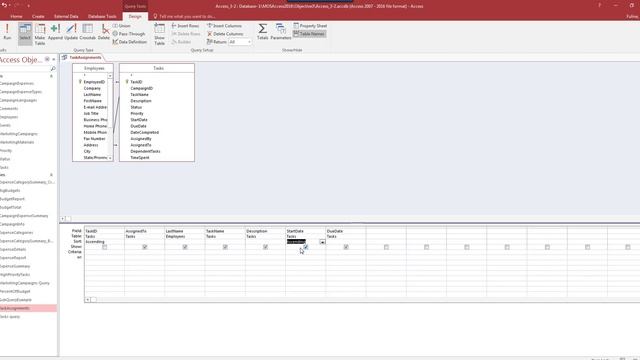This screenshot has width=640, height=360.
Task: Click the Union query button
Action: tap(122, 26)
